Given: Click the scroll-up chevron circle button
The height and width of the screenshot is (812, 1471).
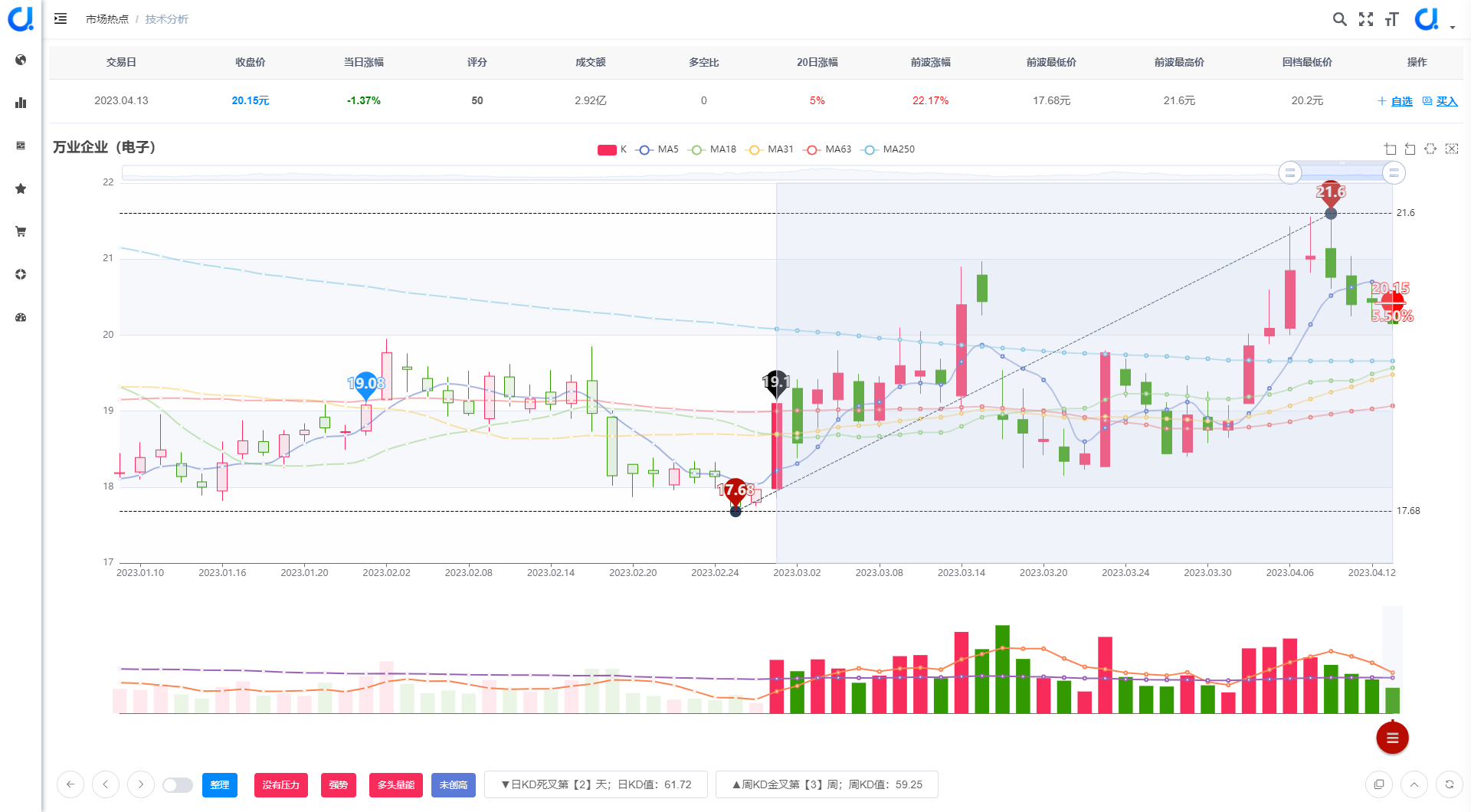Looking at the screenshot, I should pos(1414,784).
